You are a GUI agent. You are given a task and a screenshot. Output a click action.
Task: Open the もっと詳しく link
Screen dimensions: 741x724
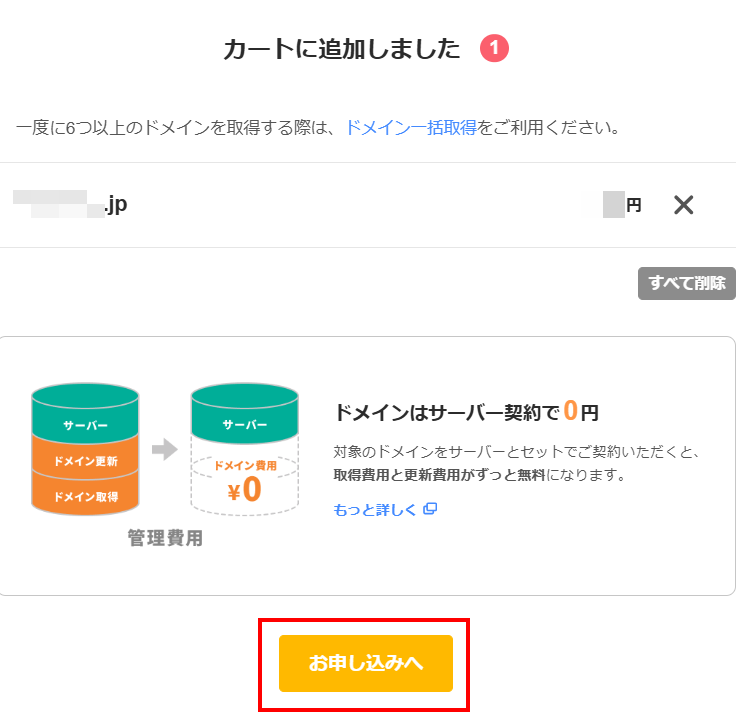coord(375,509)
